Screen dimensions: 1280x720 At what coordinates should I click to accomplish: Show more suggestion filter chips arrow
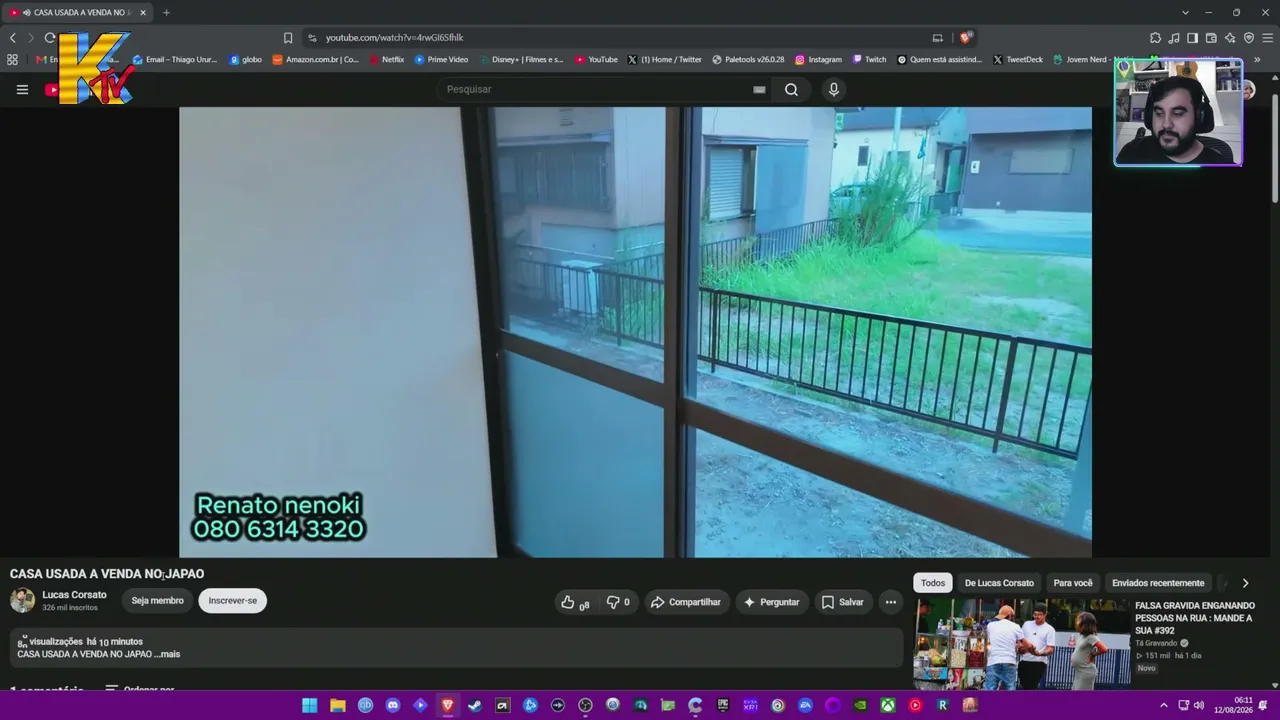[1245, 583]
